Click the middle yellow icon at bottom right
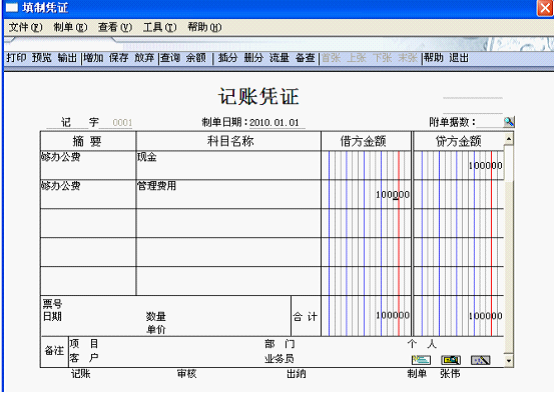Image resolution: width=554 pixels, height=393 pixels. click(x=451, y=360)
